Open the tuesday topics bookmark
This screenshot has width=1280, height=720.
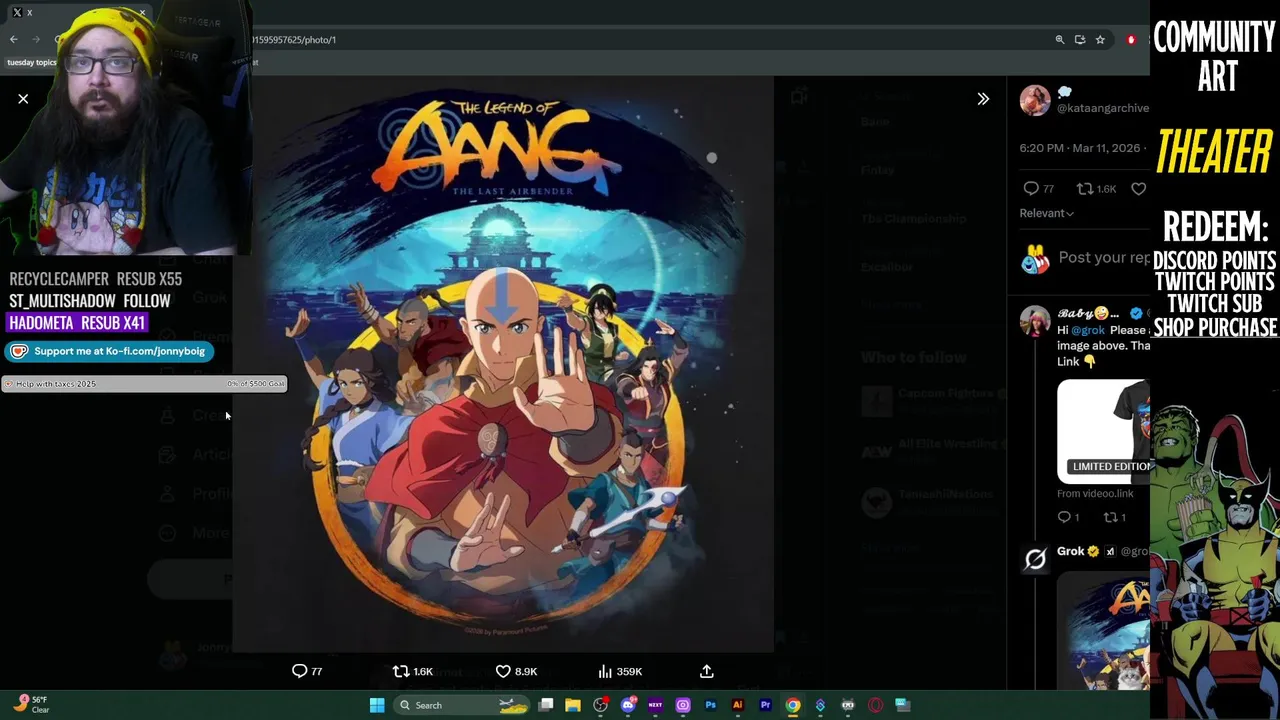pos(32,62)
